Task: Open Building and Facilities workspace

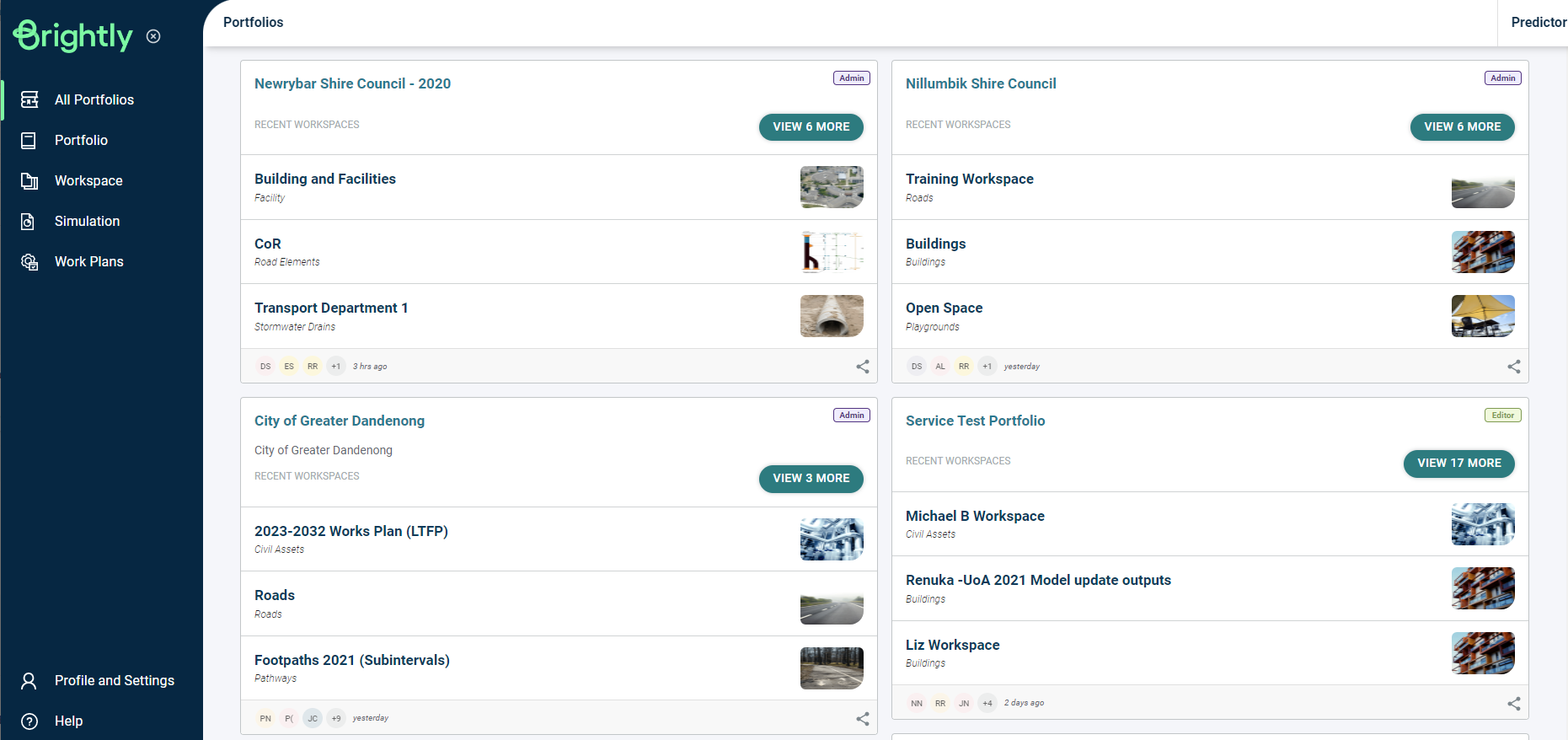Action: coord(559,187)
